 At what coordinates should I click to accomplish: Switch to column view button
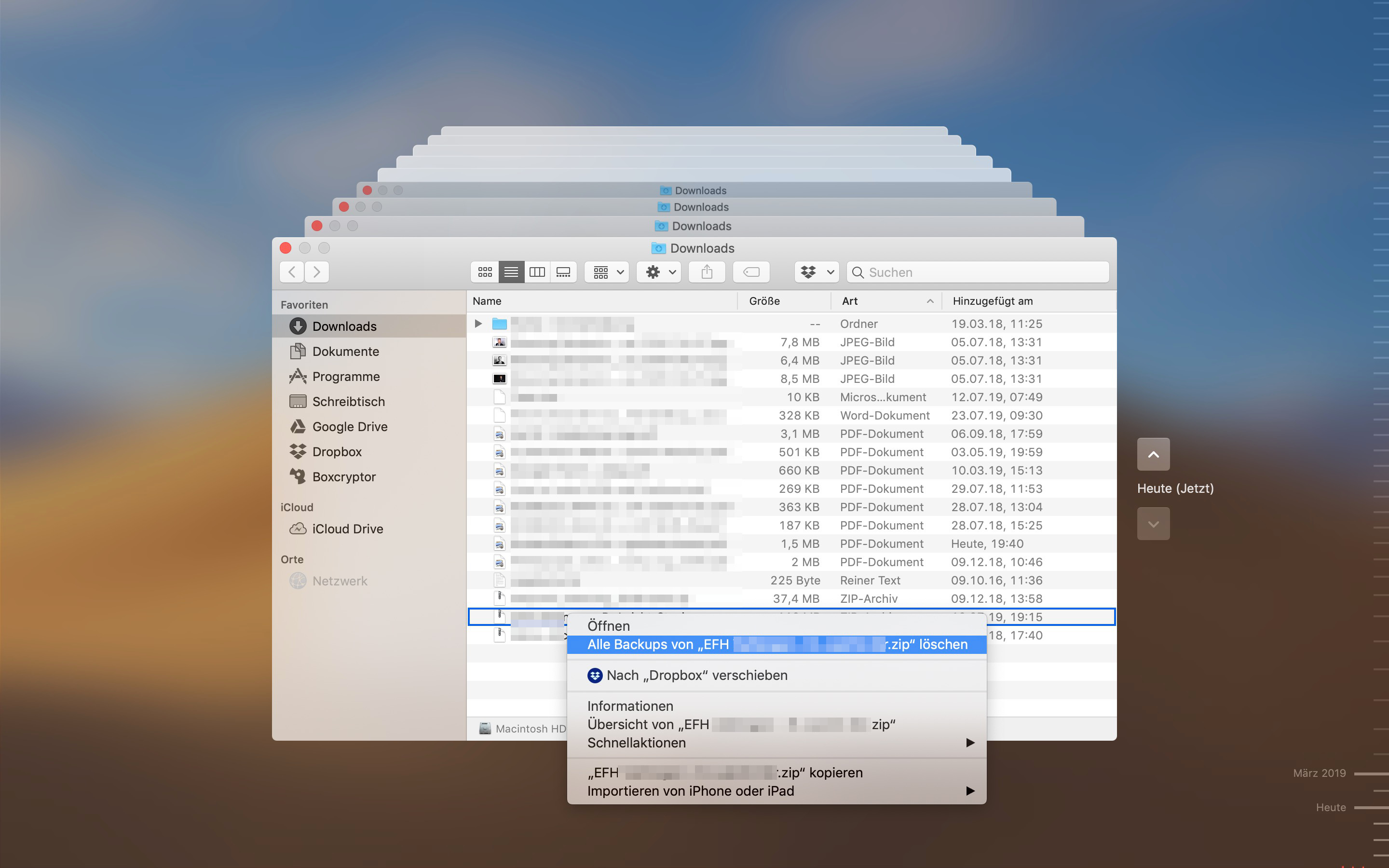[537, 272]
